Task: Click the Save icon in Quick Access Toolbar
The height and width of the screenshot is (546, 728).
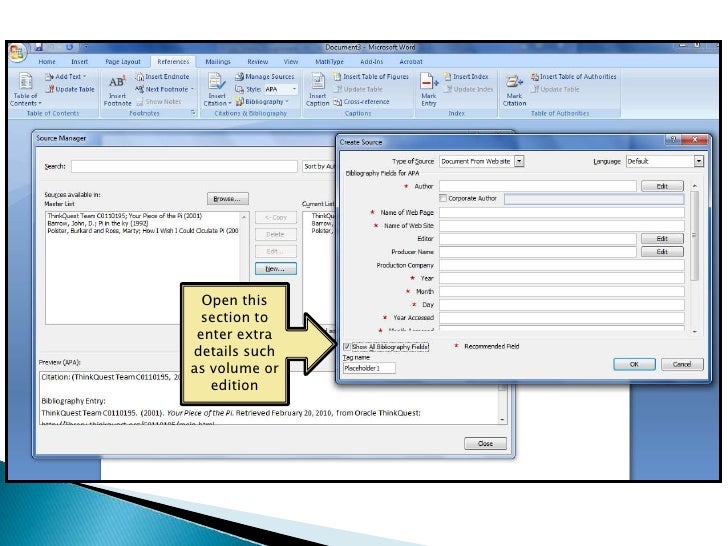Action: click(x=39, y=47)
